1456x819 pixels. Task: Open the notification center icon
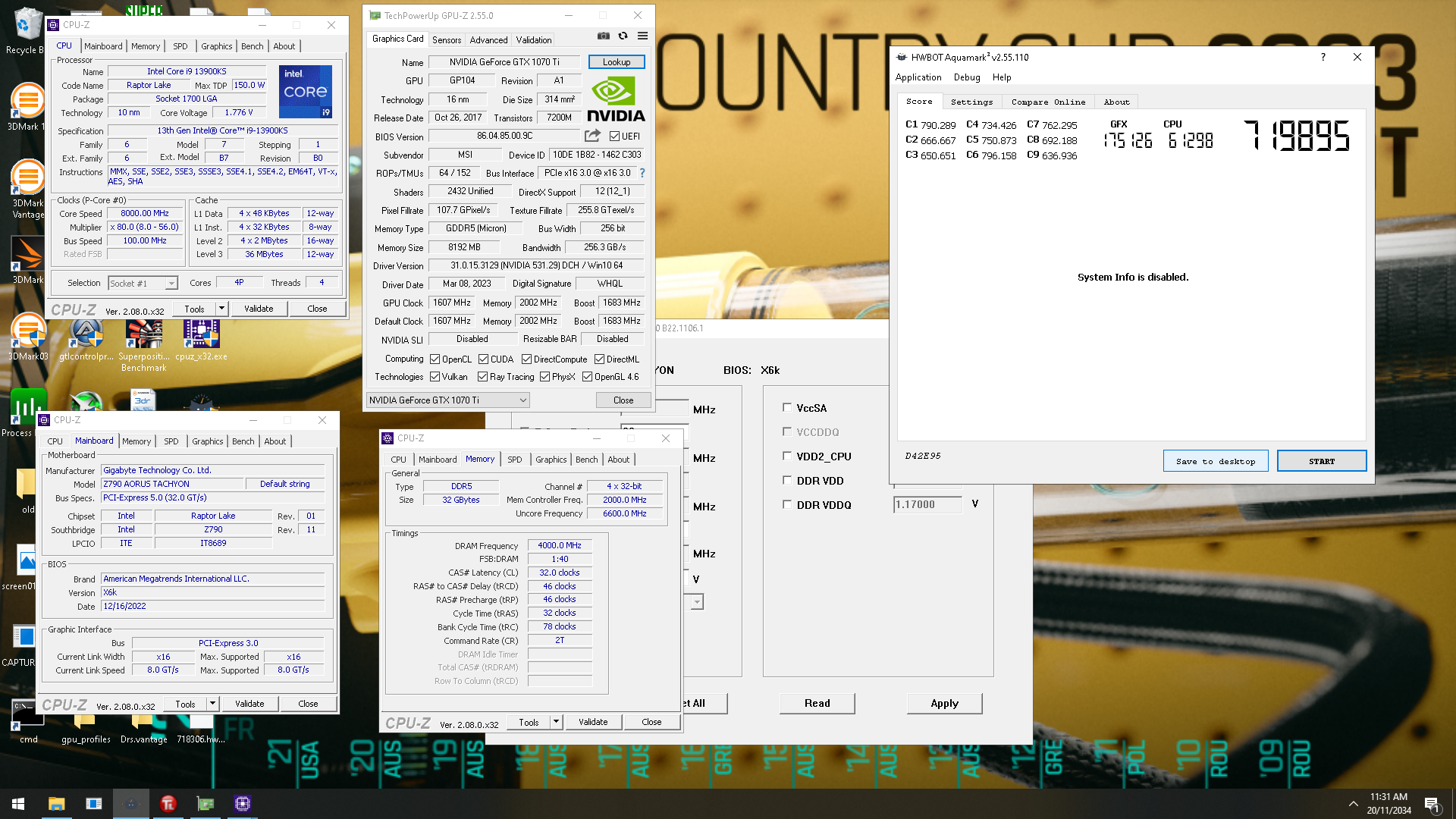pos(1432,804)
